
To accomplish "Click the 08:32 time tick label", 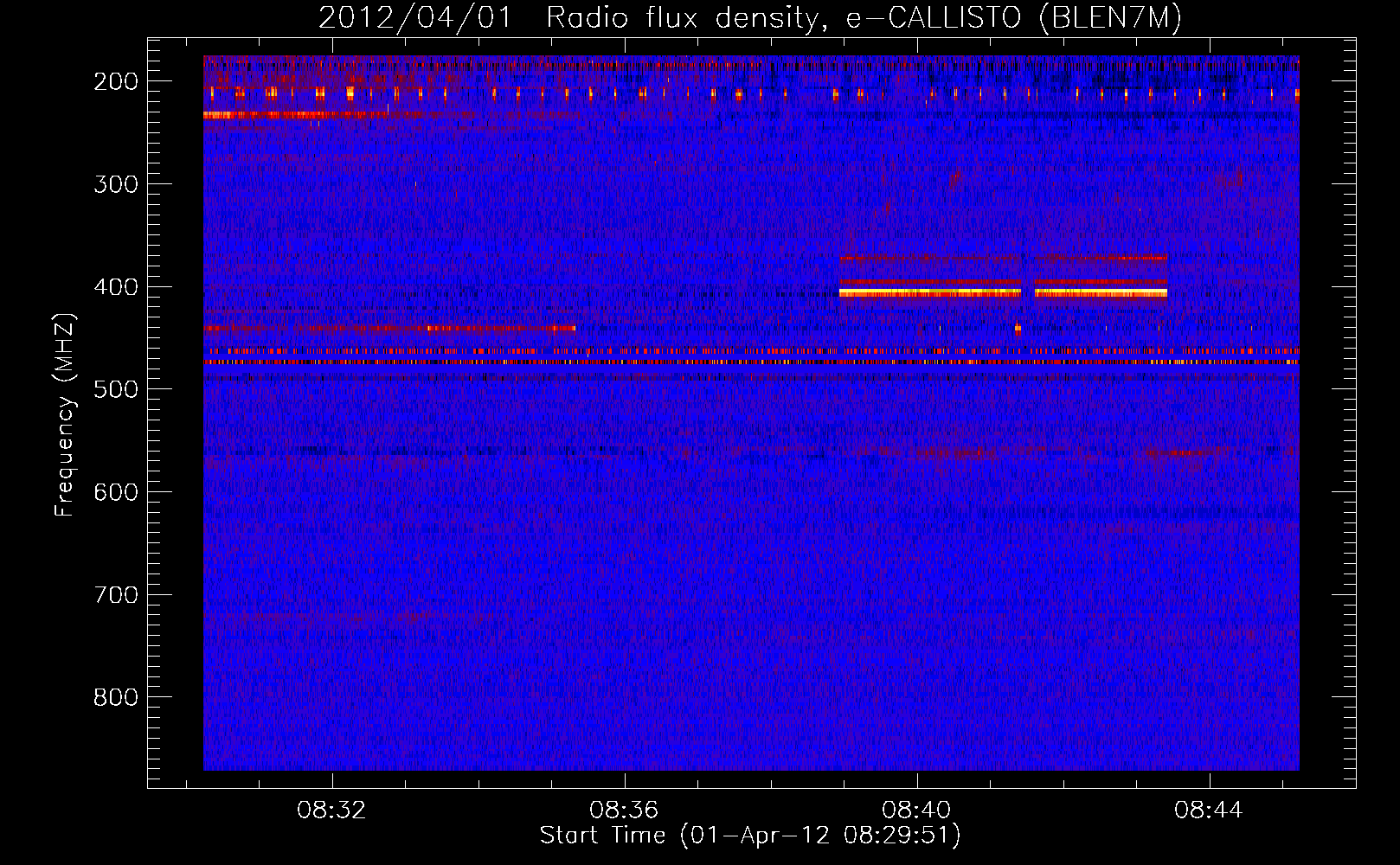I will point(331,811).
